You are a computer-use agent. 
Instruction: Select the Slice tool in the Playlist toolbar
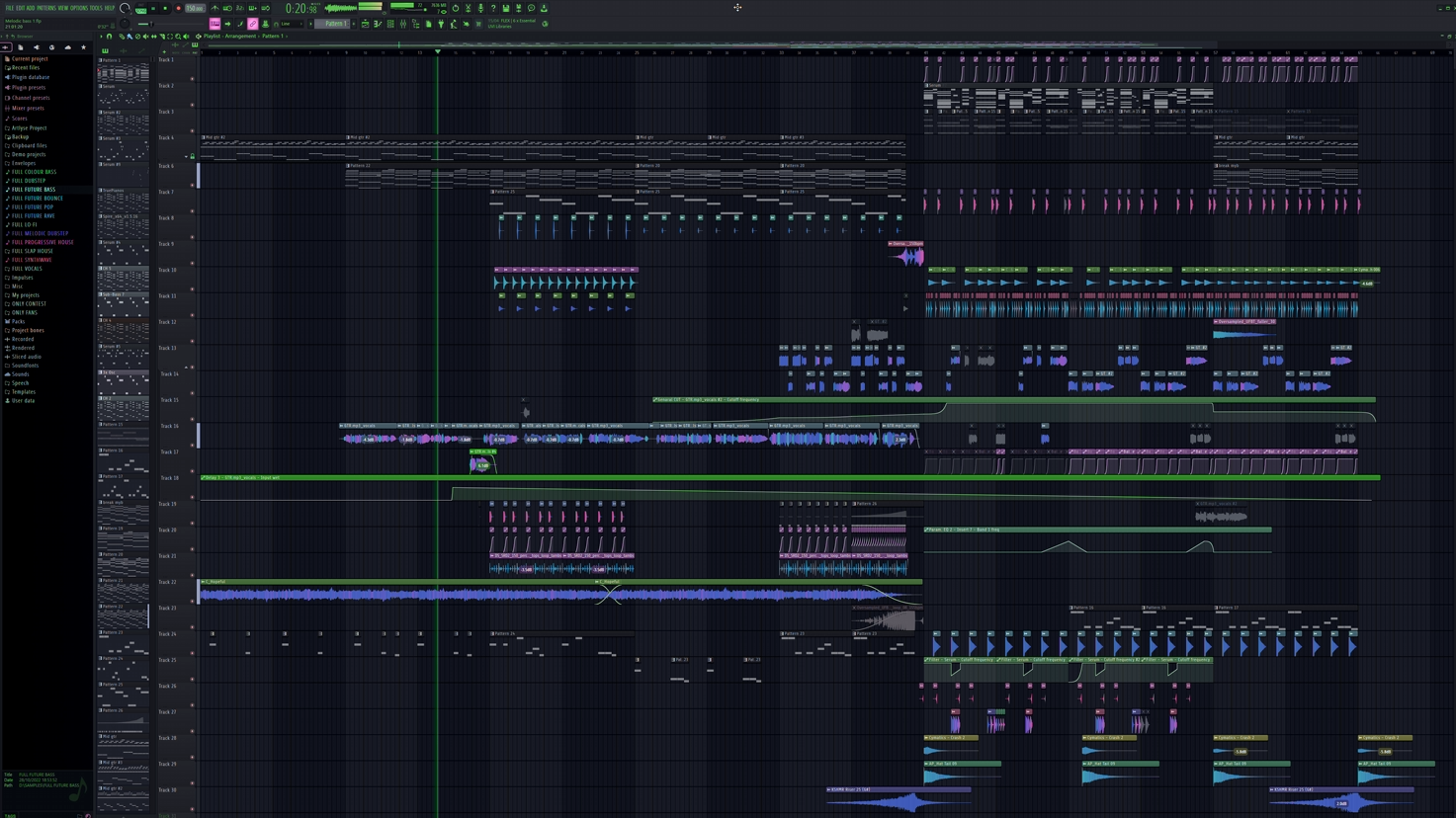(x=162, y=37)
